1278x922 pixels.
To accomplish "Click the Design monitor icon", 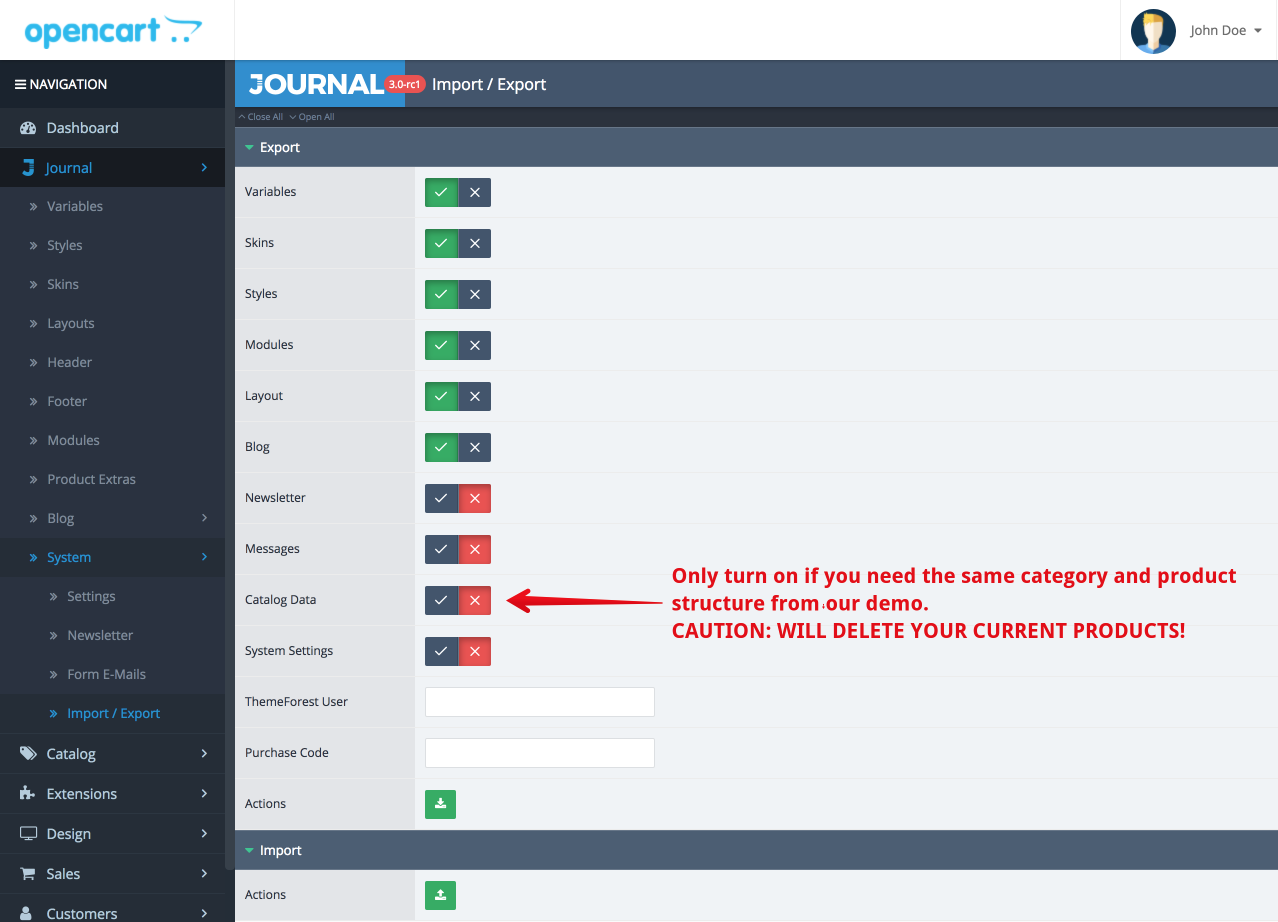I will pyautogui.click(x=28, y=833).
